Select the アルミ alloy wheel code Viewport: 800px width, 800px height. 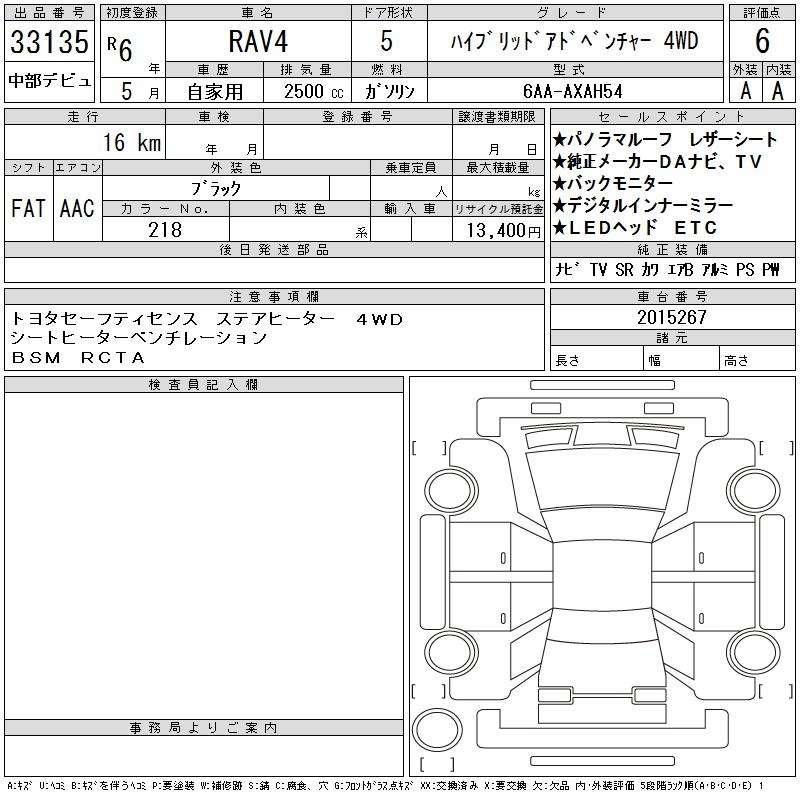pyautogui.click(x=714, y=269)
